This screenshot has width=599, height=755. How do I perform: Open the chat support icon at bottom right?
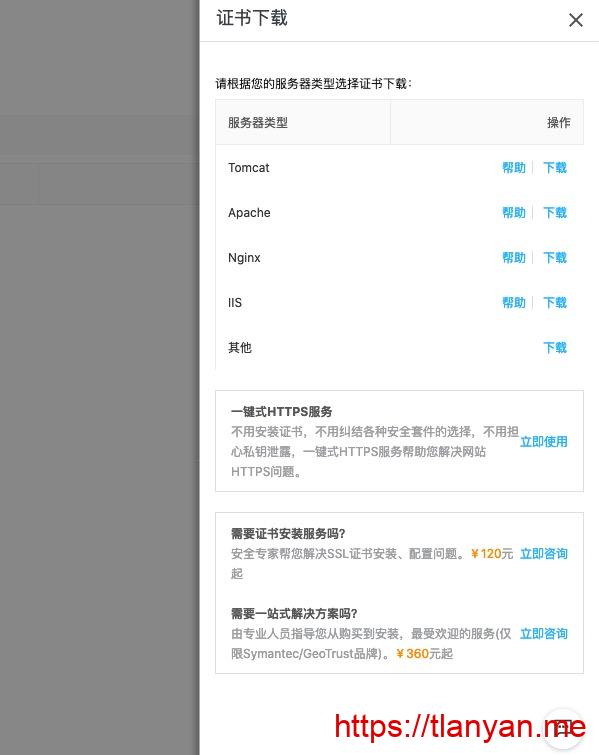click(563, 727)
